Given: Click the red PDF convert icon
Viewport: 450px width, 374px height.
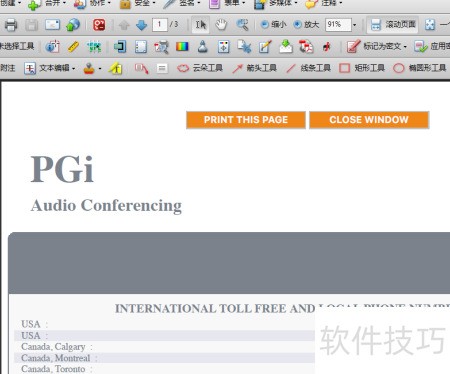Looking at the screenshot, I should [x=306, y=47].
